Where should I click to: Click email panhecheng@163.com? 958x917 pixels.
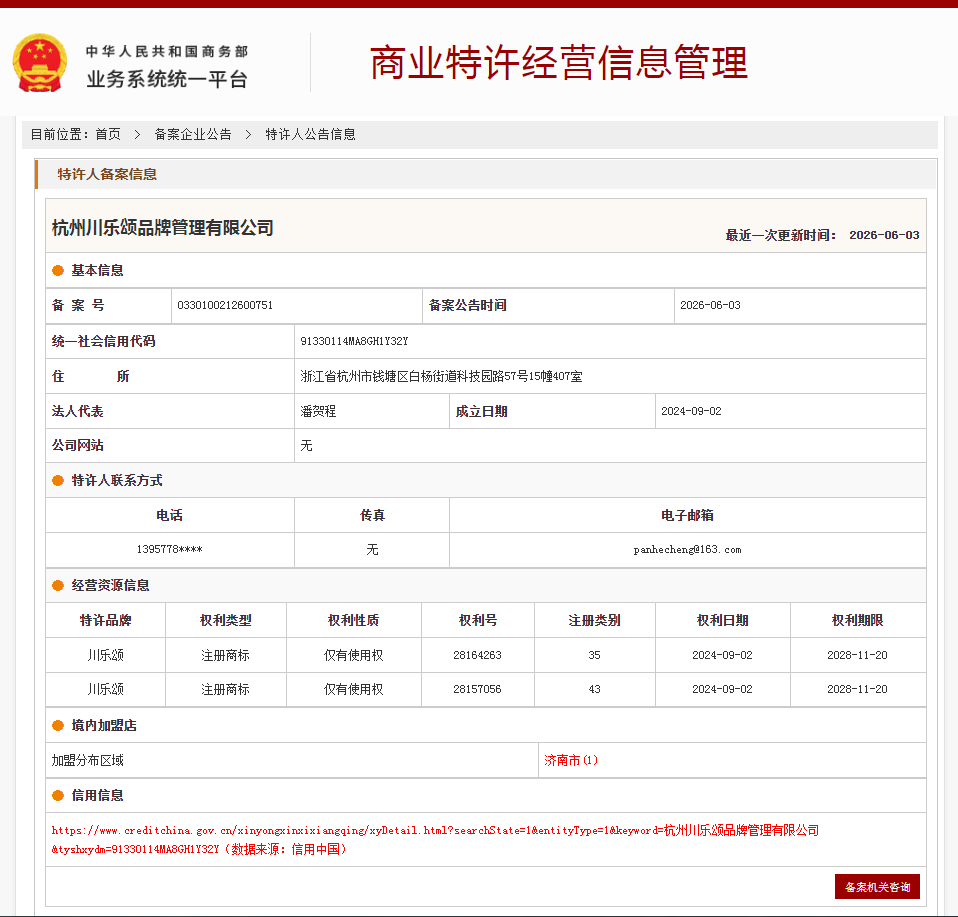coord(687,550)
